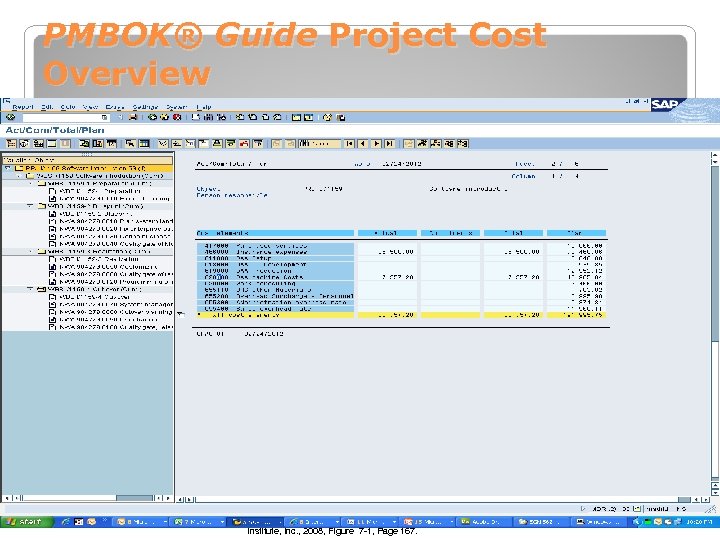This screenshot has width=720, height=540.
Task: Open the command field history dropdown
Action: click(x=105, y=118)
